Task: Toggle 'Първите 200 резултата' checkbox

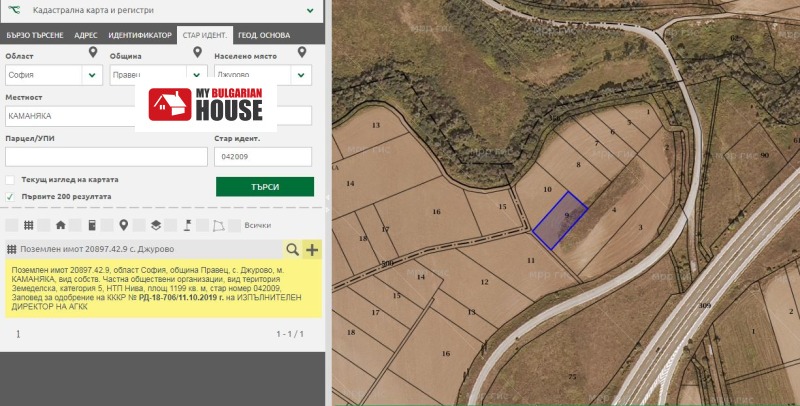Action: [x=11, y=197]
